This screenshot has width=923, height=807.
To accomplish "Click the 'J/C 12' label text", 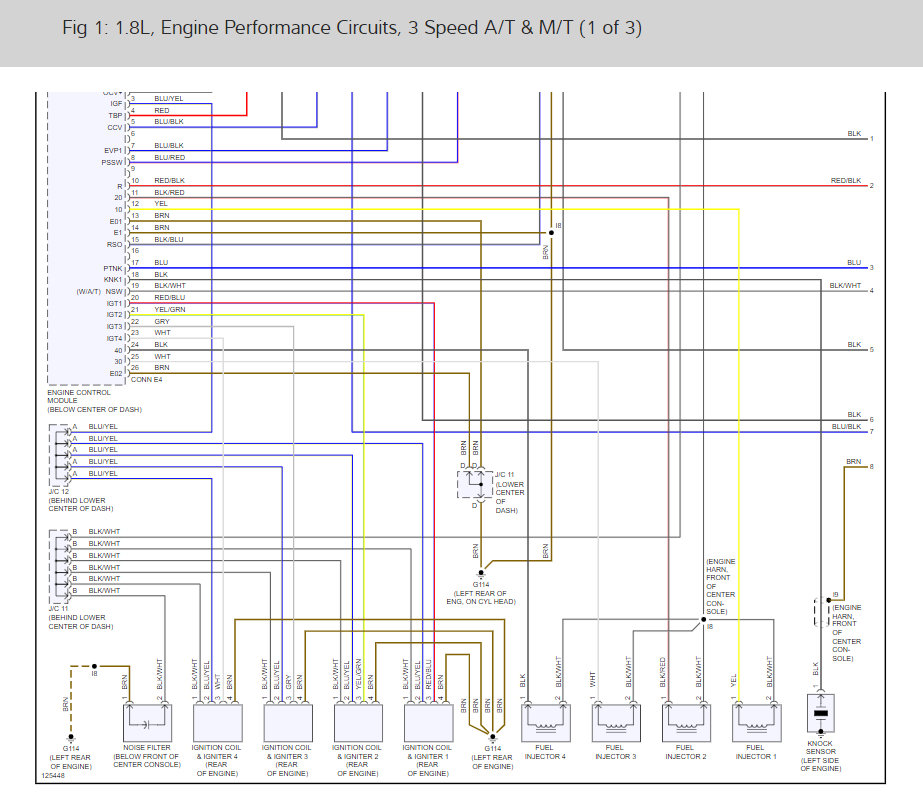I will tap(58, 491).
